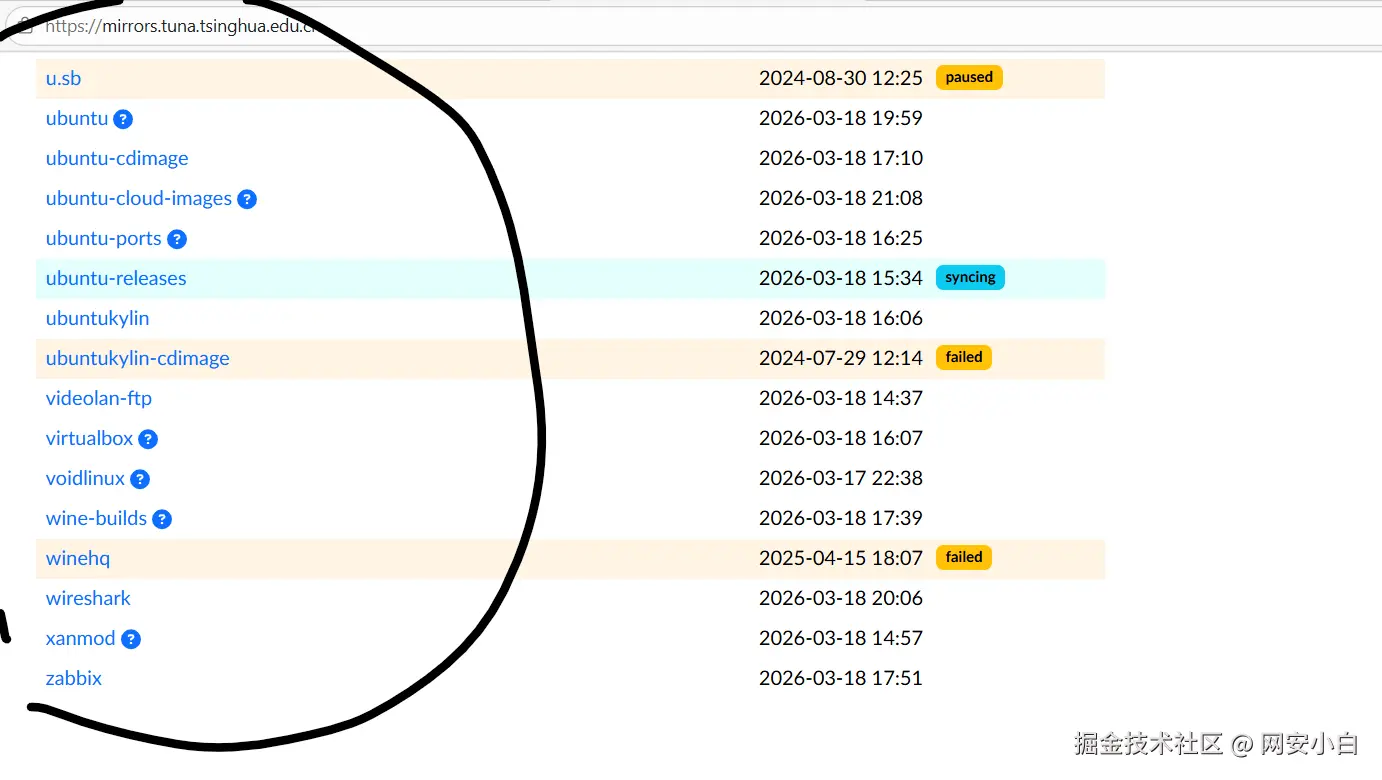This screenshot has height=780, width=1382.
Task: Open the ubuntu-cloud-images link
Action: point(139,198)
